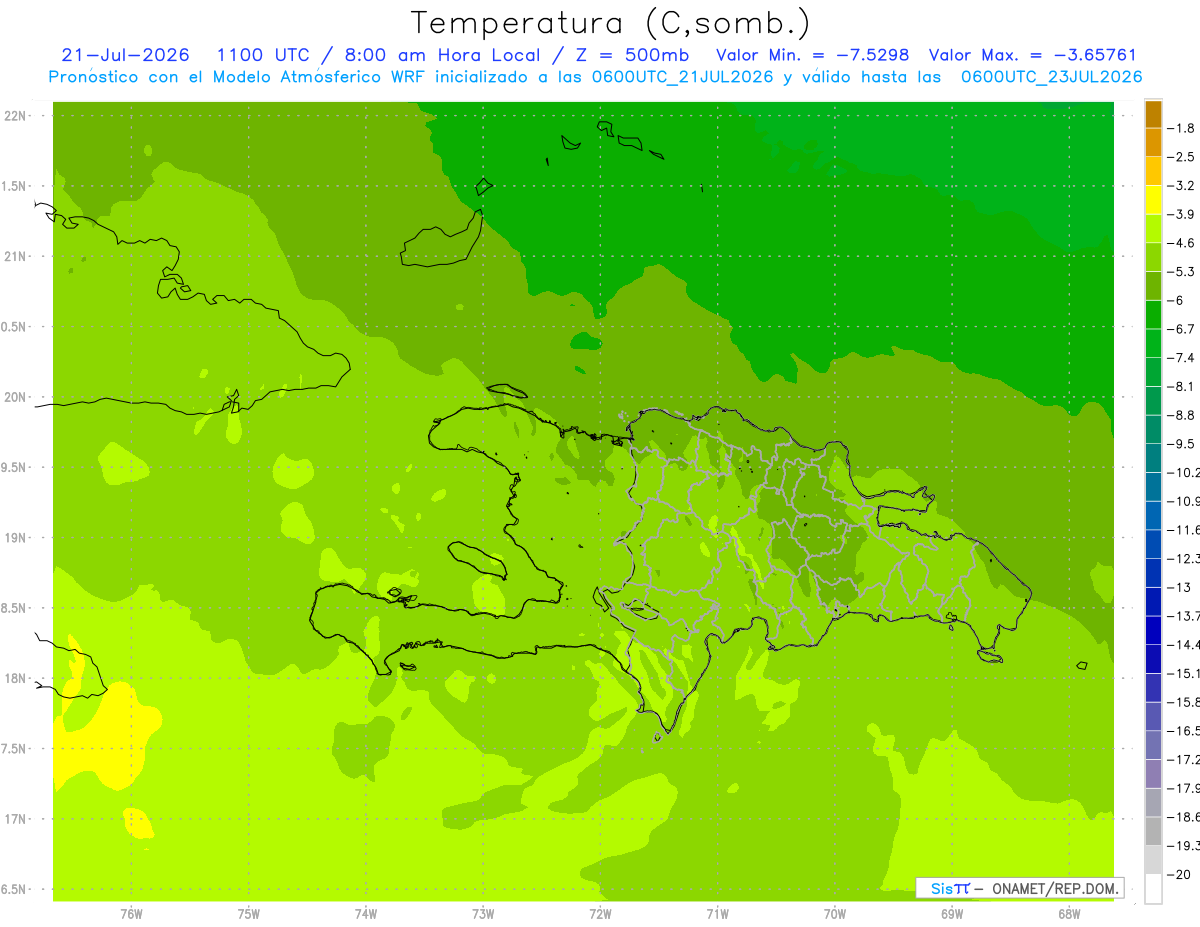1200x927 pixels.
Task: Click the "70W" longitude label
Action: click(x=834, y=914)
